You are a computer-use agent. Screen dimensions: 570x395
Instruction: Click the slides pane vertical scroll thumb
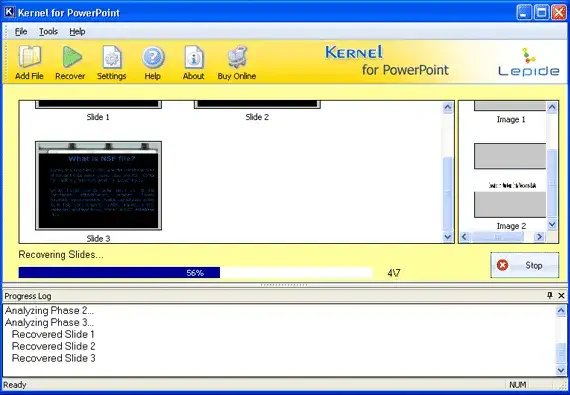(x=447, y=193)
